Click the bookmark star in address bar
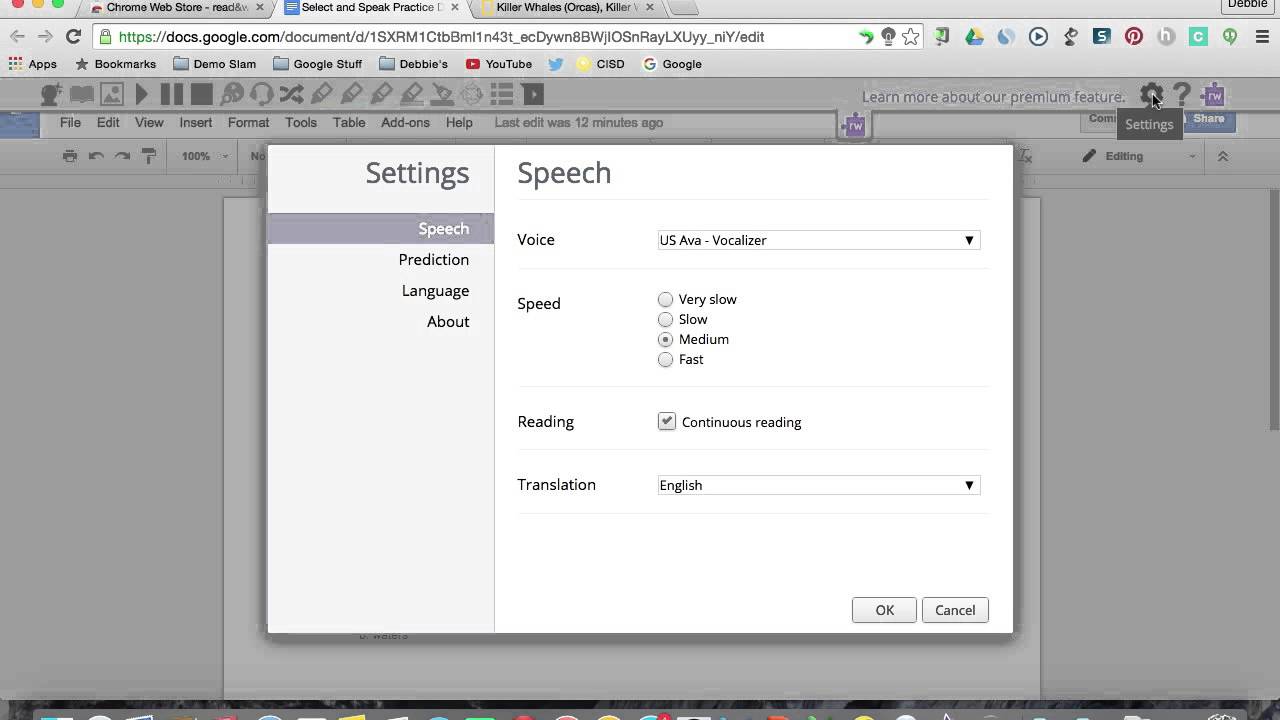Image resolution: width=1280 pixels, height=720 pixels. point(910,37)
